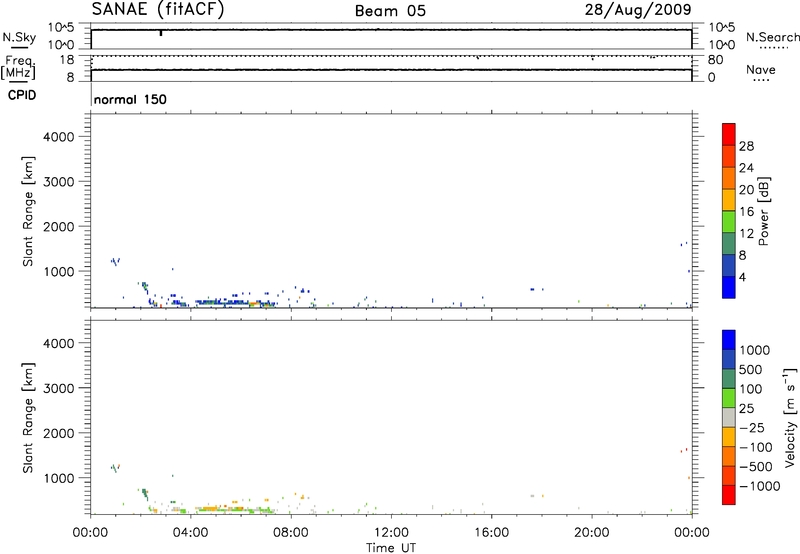Click the 'normal 150' CPID entry

tap(130, 99)
